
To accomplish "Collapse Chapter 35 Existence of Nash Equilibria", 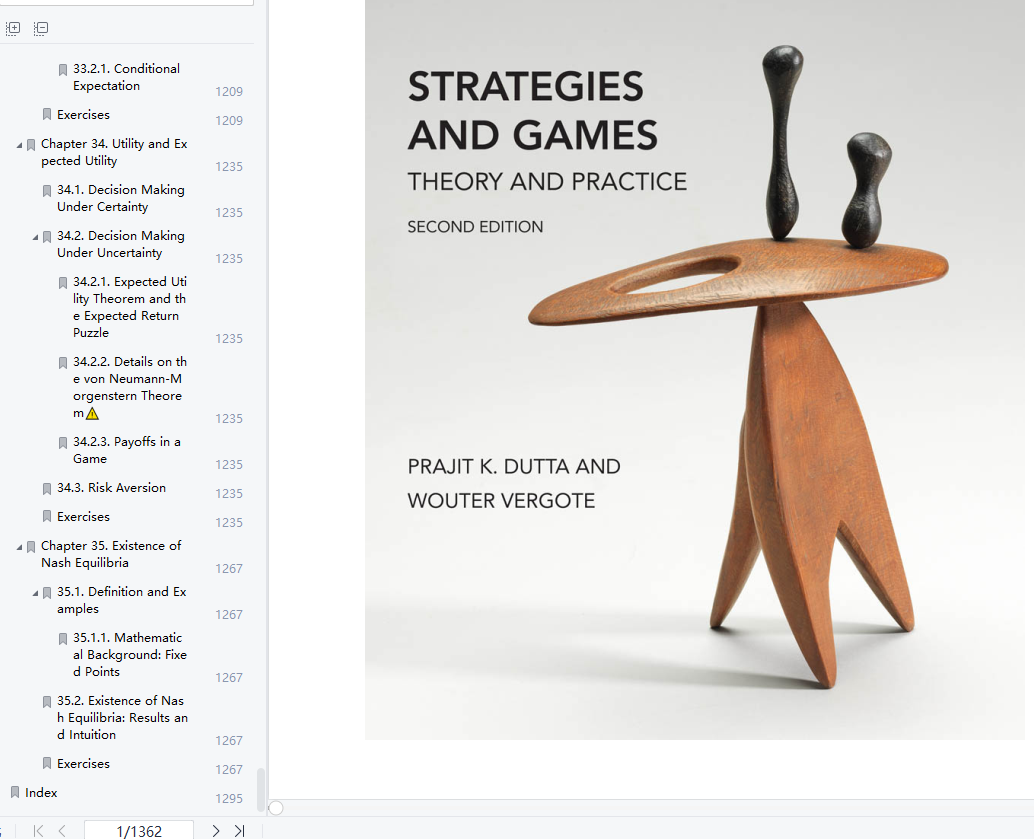I will pos(19,547).
